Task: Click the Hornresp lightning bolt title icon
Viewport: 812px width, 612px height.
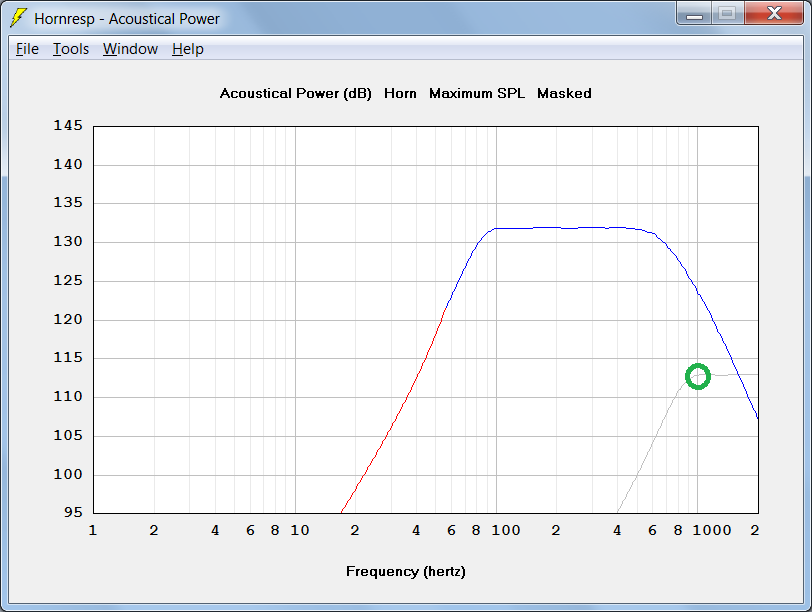Action: pos(18,18)
